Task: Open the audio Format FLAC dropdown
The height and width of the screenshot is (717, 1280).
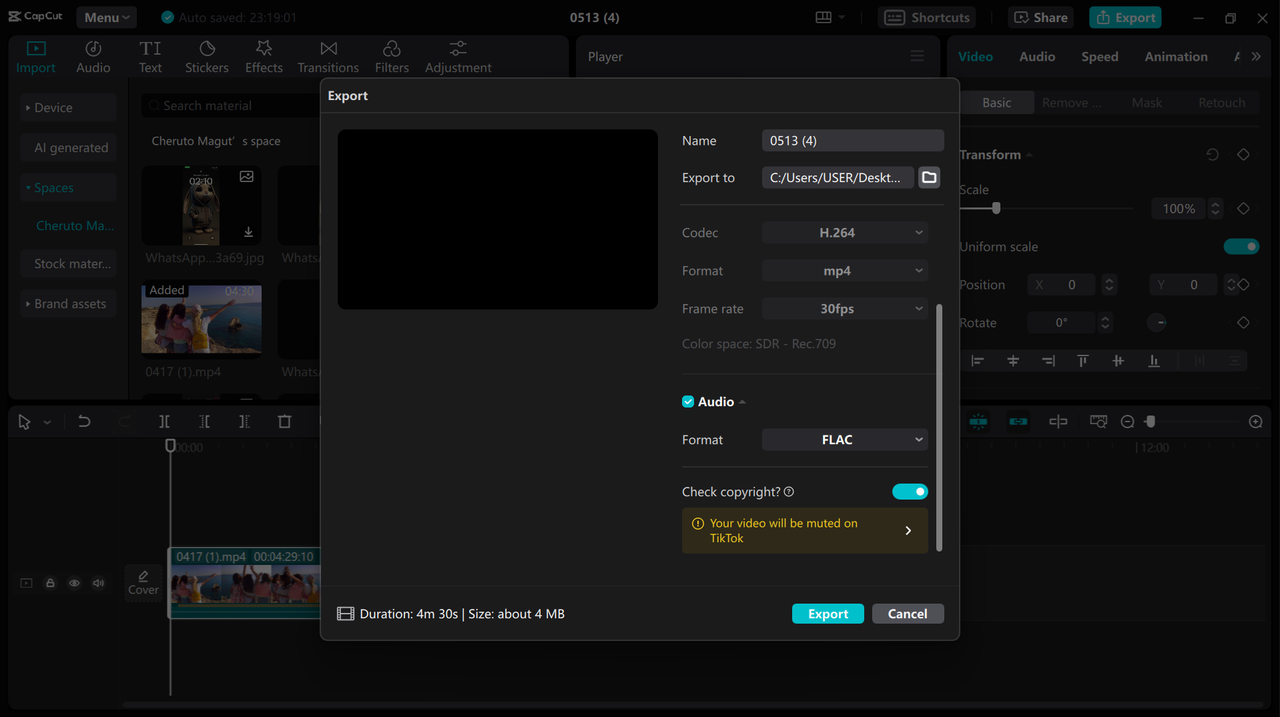Action: (x=845, y=440)
